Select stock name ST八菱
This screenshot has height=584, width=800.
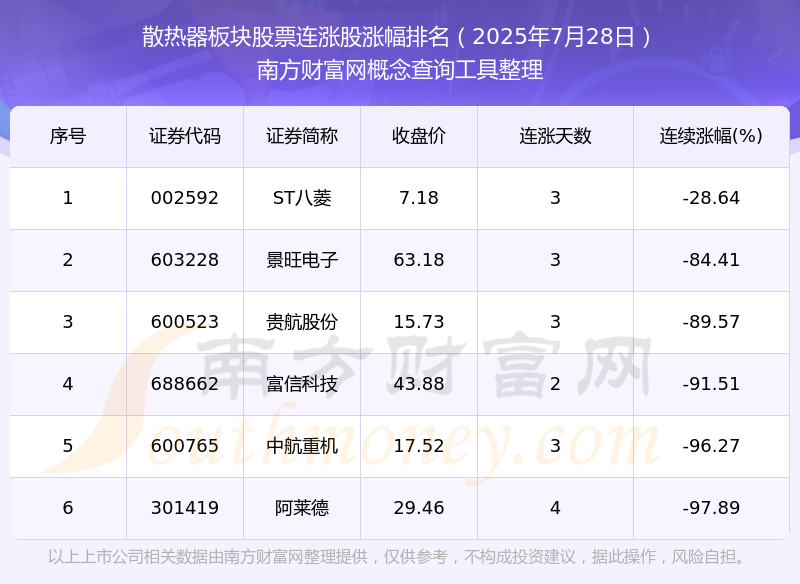coord(302,198)
